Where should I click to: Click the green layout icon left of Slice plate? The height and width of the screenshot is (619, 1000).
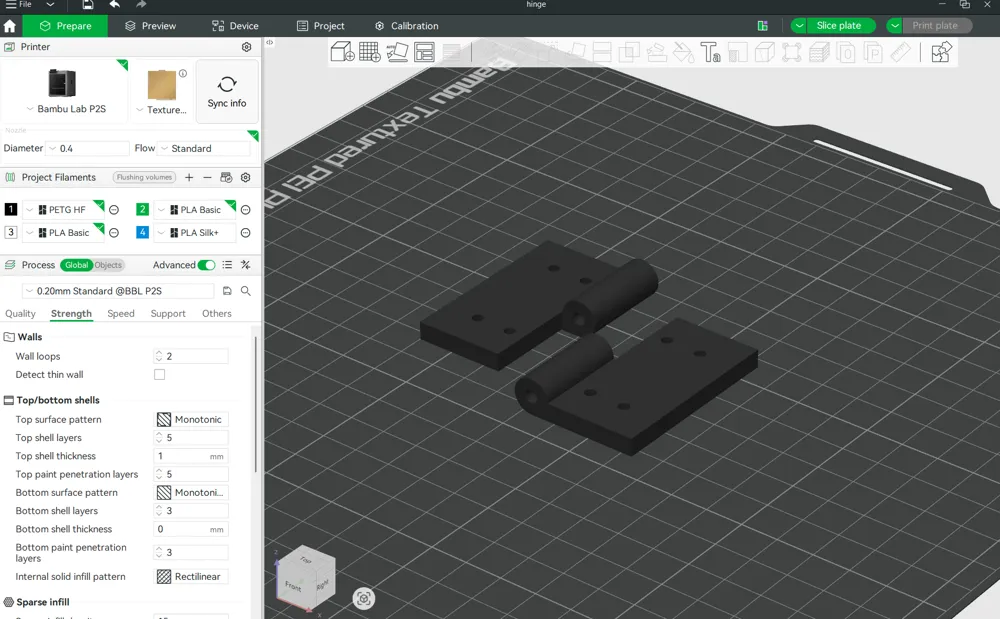(763, 25)
